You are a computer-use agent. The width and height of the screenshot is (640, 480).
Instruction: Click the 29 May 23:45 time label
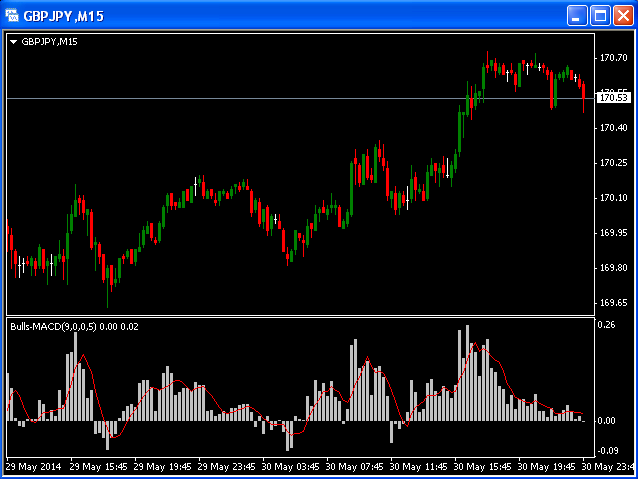227,467
